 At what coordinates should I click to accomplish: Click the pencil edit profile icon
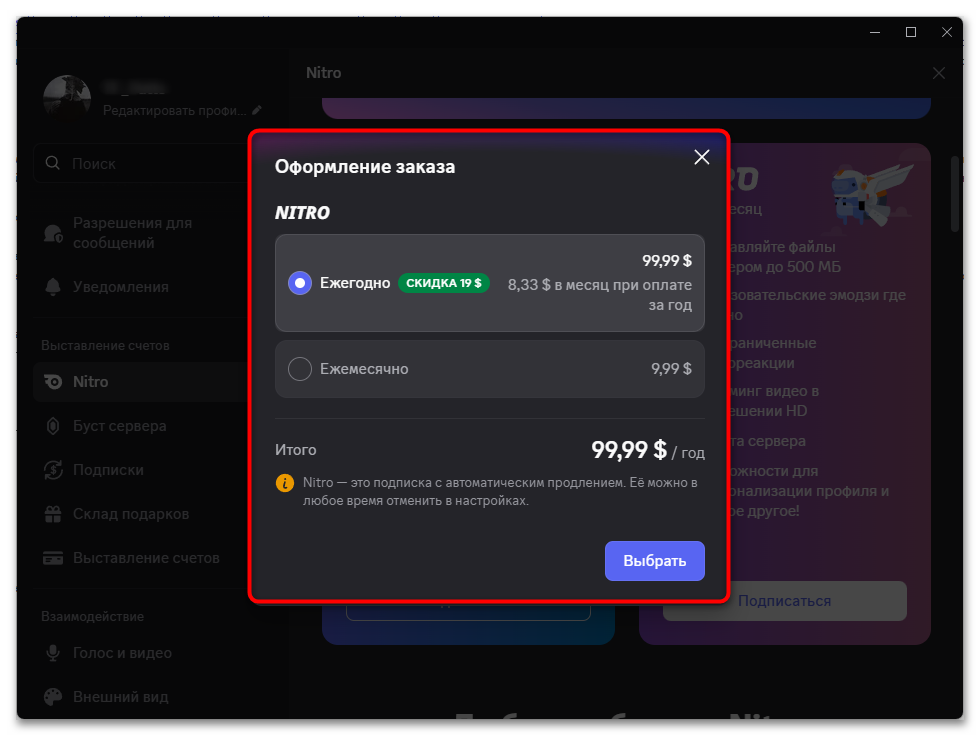point(257,110)
